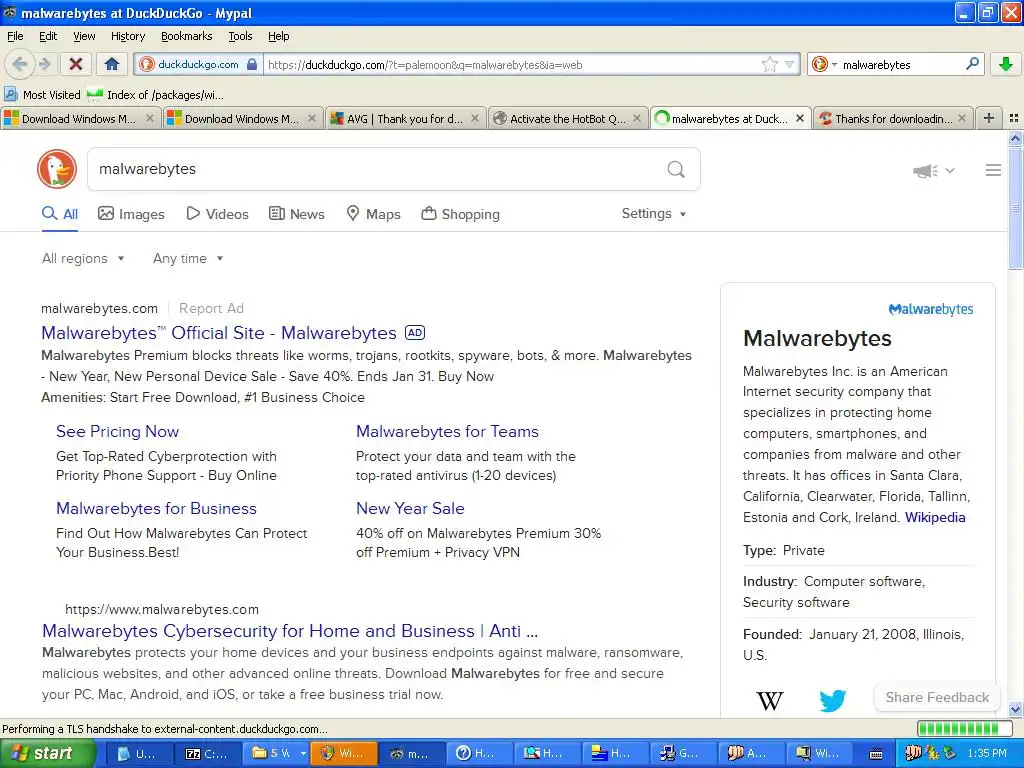Open the History menu
This screenshot has height=768, width=1024.
tap(127, 36)
